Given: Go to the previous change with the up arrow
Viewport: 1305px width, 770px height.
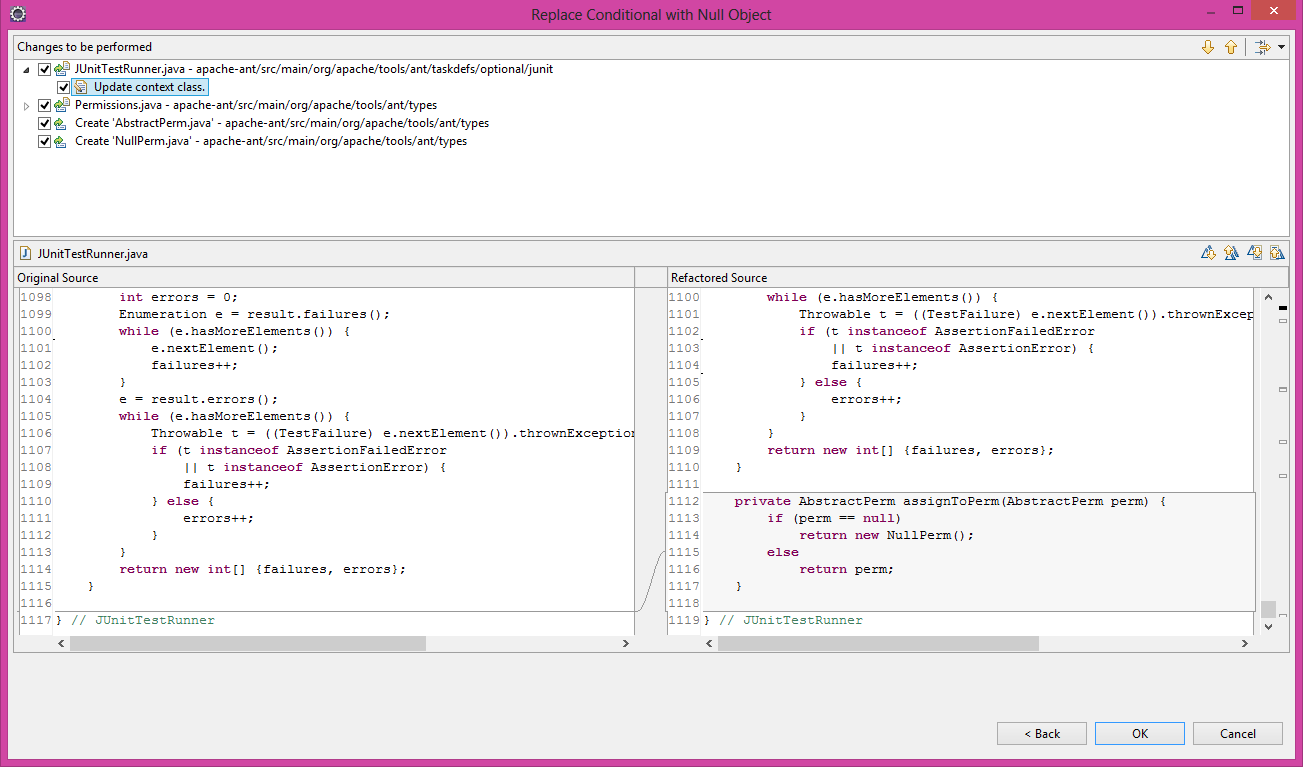Looking at the screenshot, I should pyautogui.click(x=1231, y=47).
